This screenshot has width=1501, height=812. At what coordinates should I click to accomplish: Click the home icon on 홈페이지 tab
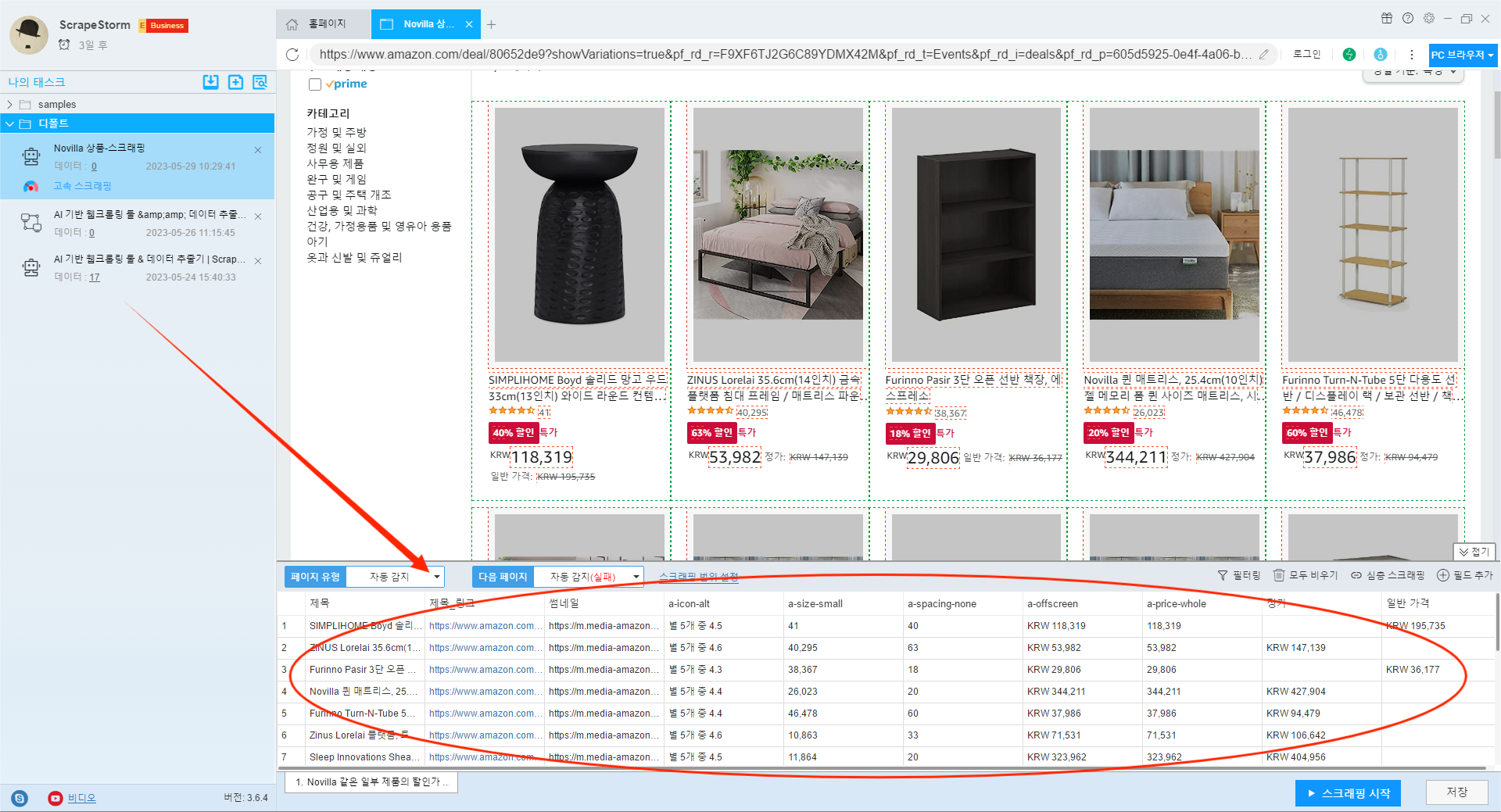292,24
